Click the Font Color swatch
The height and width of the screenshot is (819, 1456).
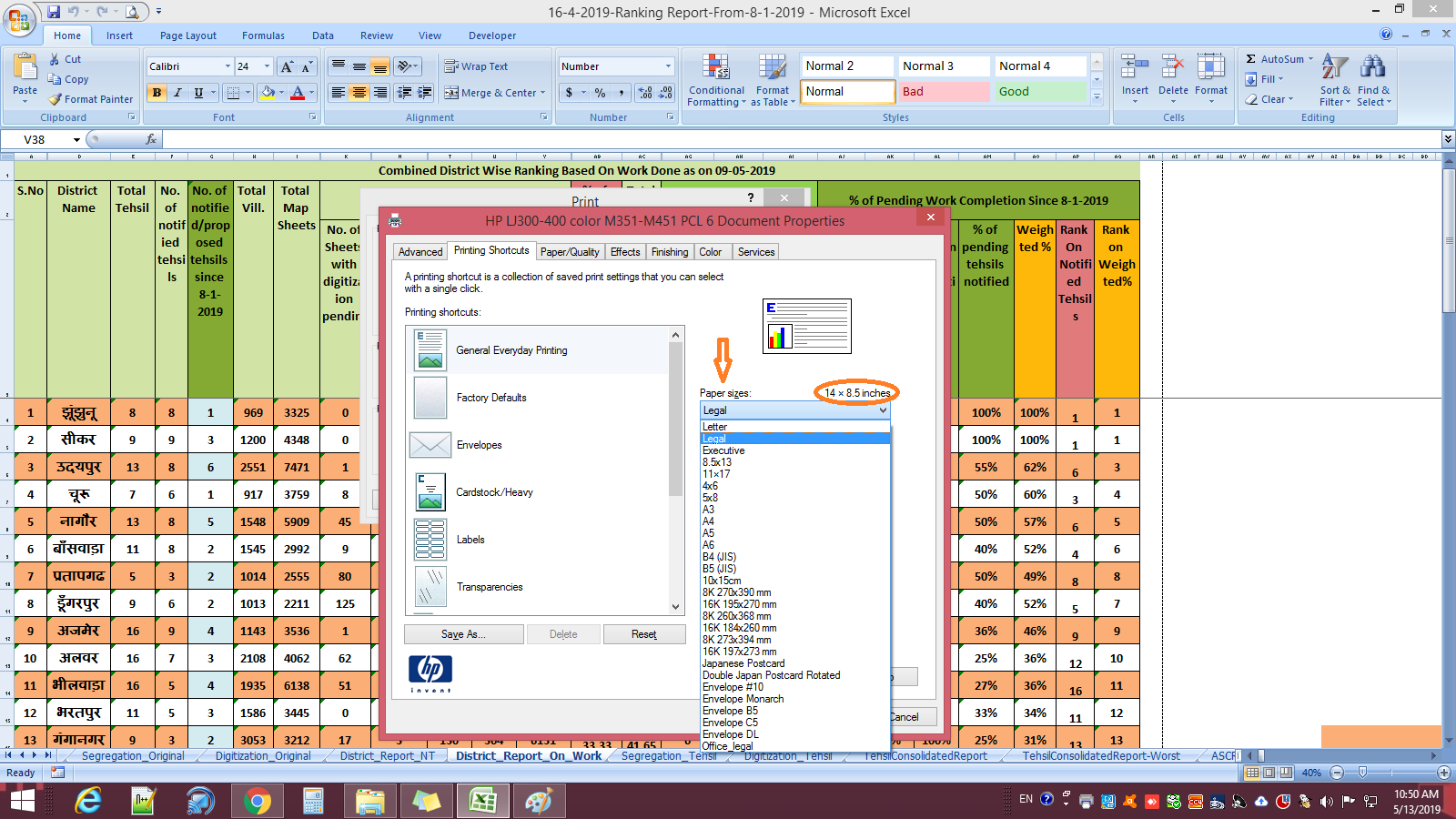pos(298,93)
